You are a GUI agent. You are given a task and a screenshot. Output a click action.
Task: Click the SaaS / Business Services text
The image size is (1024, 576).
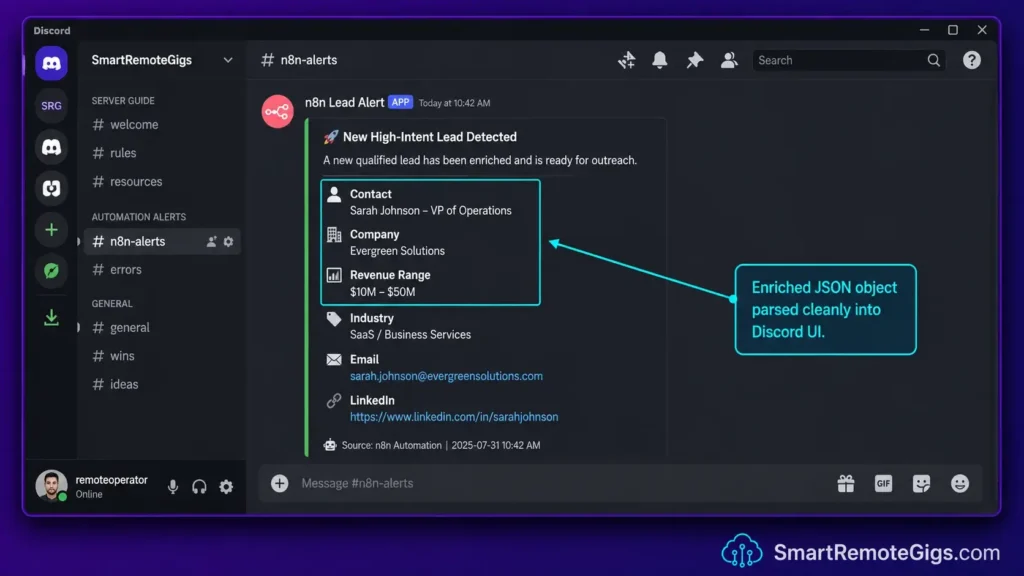tap(410, 334)
